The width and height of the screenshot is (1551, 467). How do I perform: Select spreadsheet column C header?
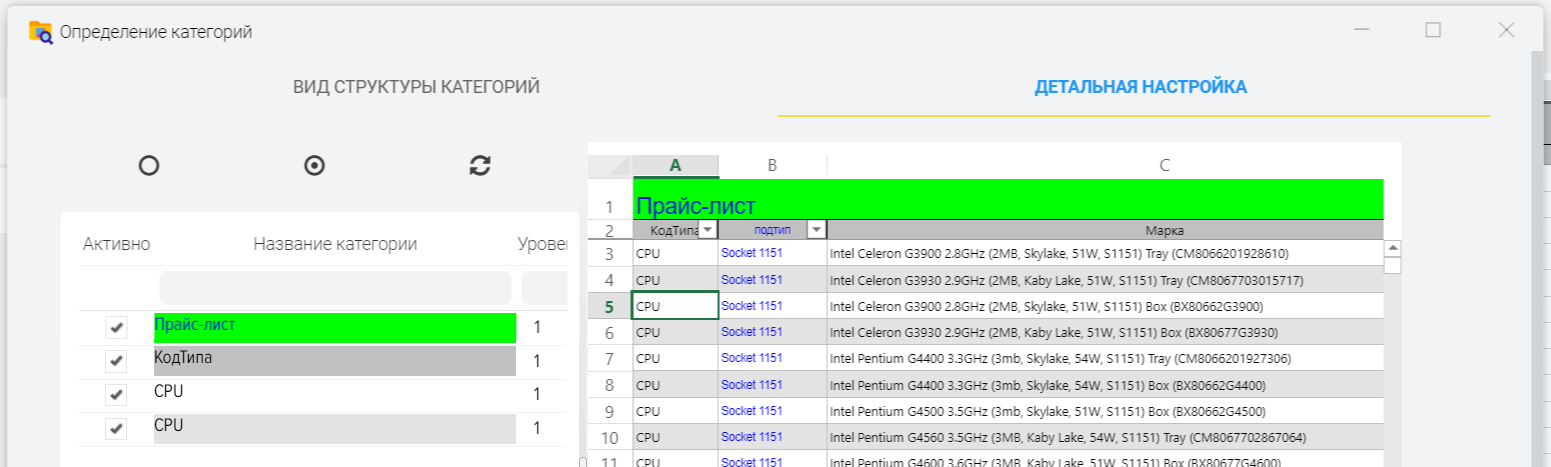[x=1164, y=165]
